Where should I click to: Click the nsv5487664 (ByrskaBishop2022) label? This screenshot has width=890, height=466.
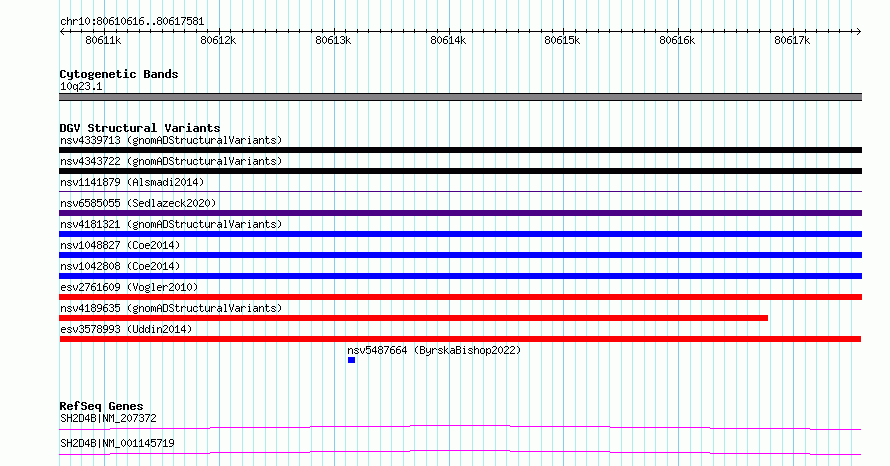[434, 350]
